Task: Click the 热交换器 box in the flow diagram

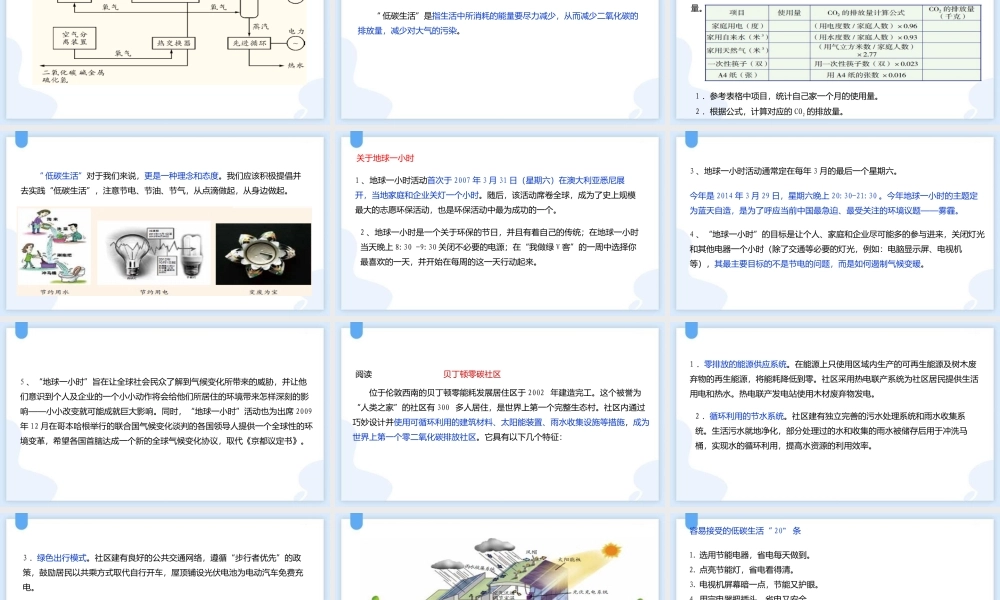Action: tap(173, 43)
